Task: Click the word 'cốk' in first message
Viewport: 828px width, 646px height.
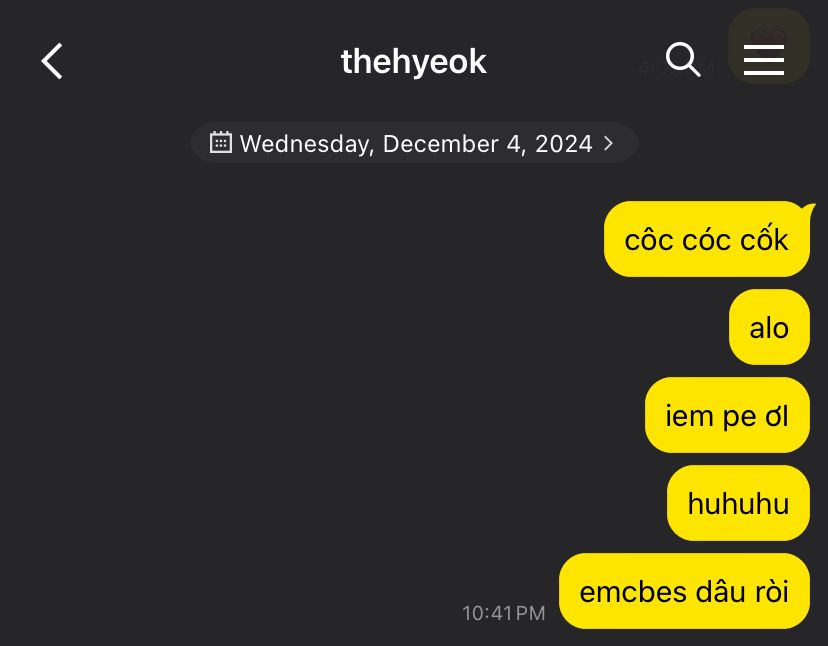Action: 764,239
